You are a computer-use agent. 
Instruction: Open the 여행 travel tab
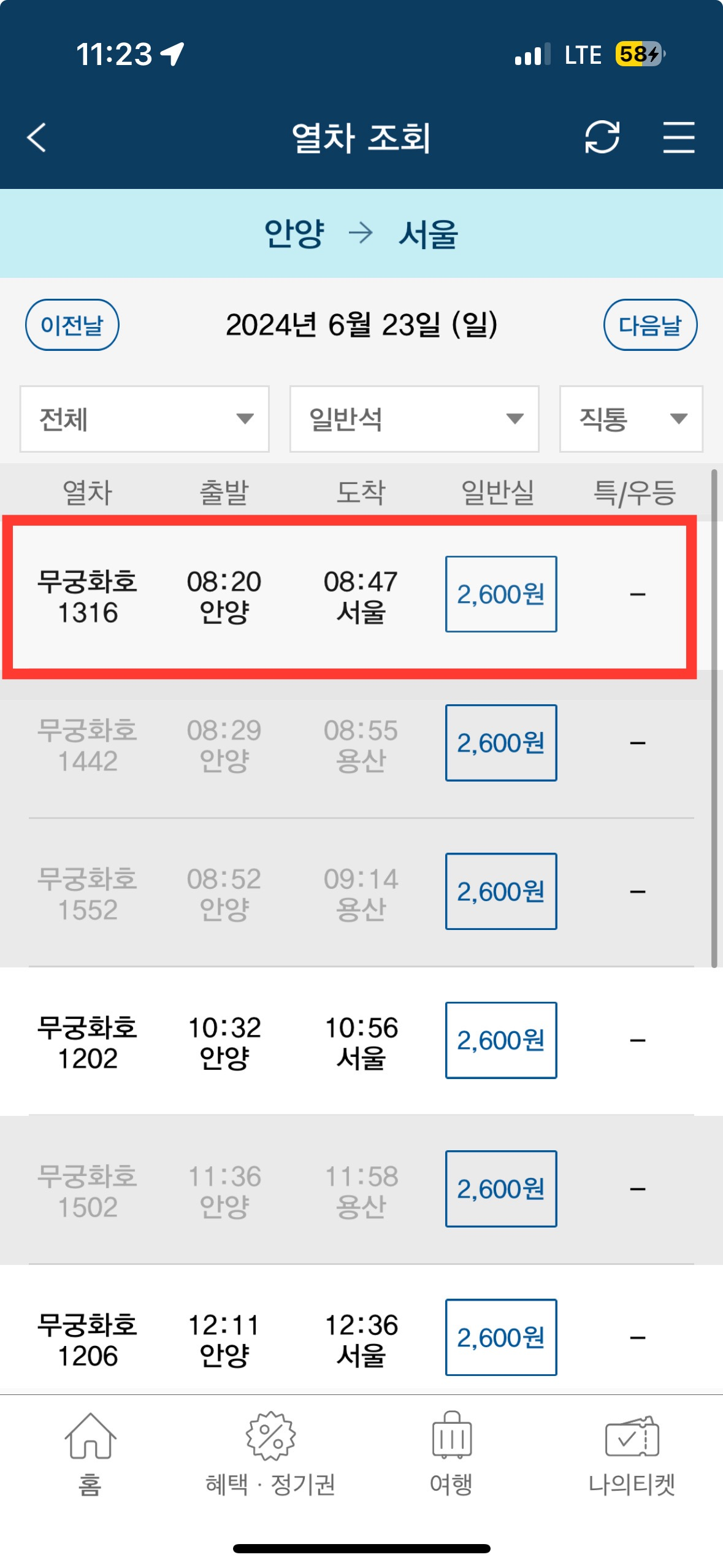click(x=451, y=1455)
